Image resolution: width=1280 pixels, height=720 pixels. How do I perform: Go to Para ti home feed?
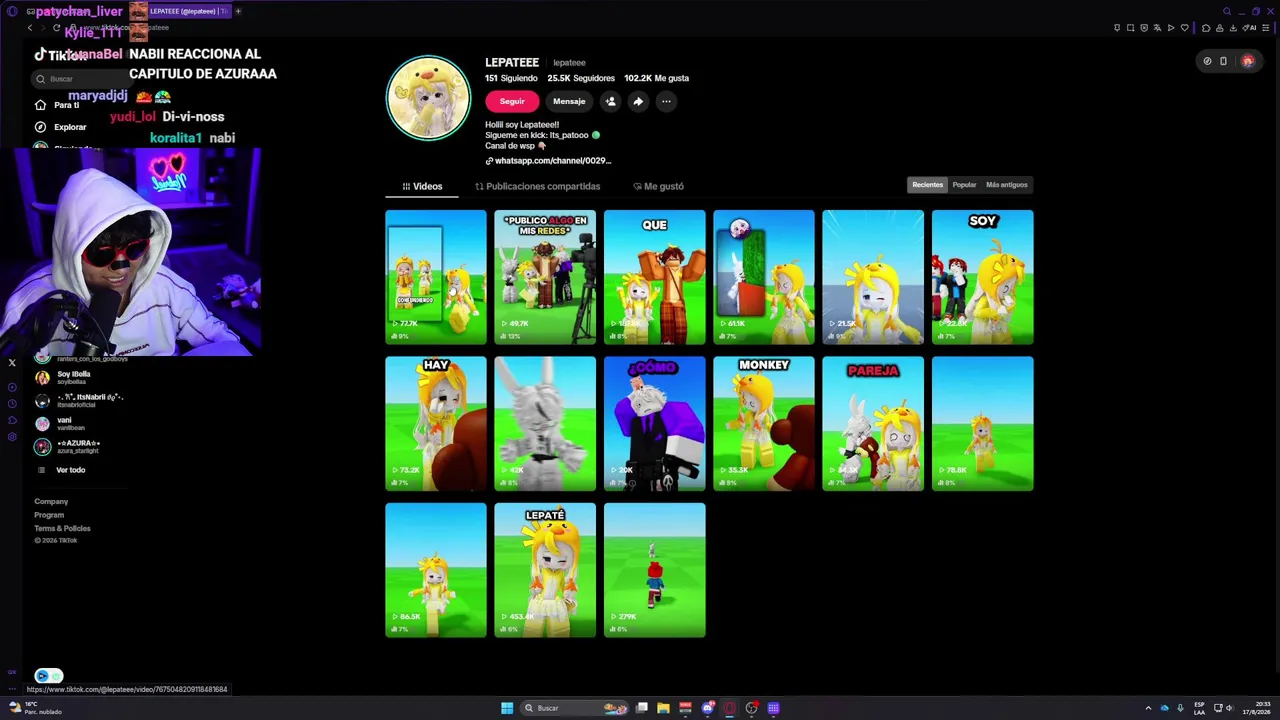(x=57, y=105)
